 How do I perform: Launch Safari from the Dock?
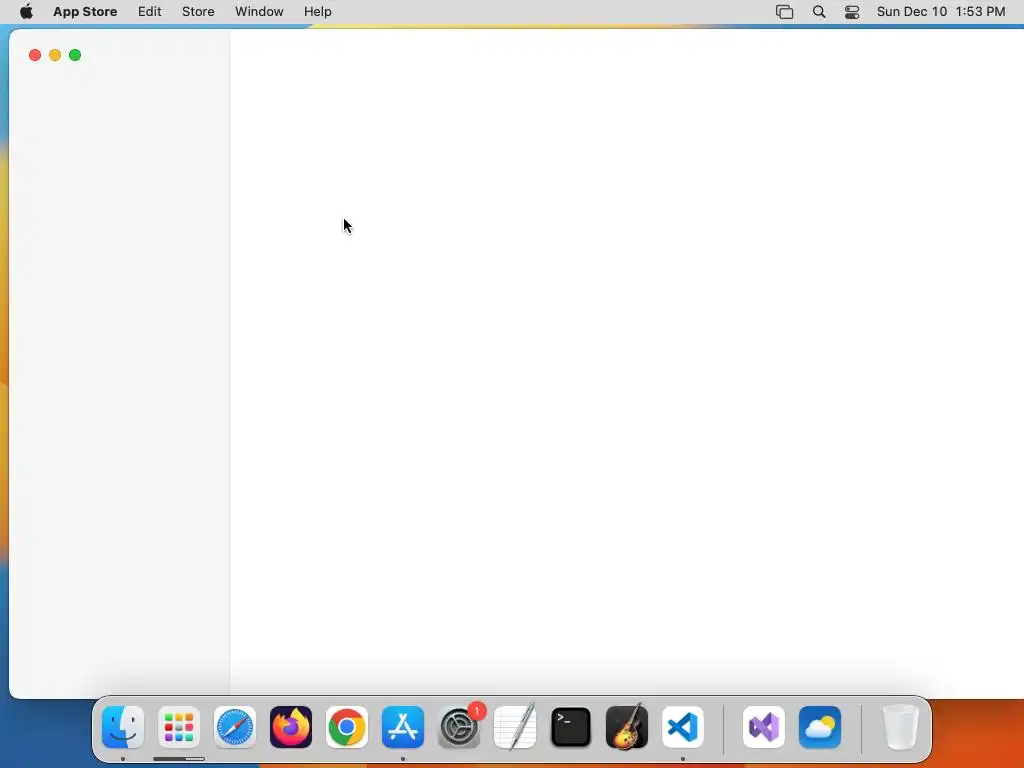tap(235, 727)
